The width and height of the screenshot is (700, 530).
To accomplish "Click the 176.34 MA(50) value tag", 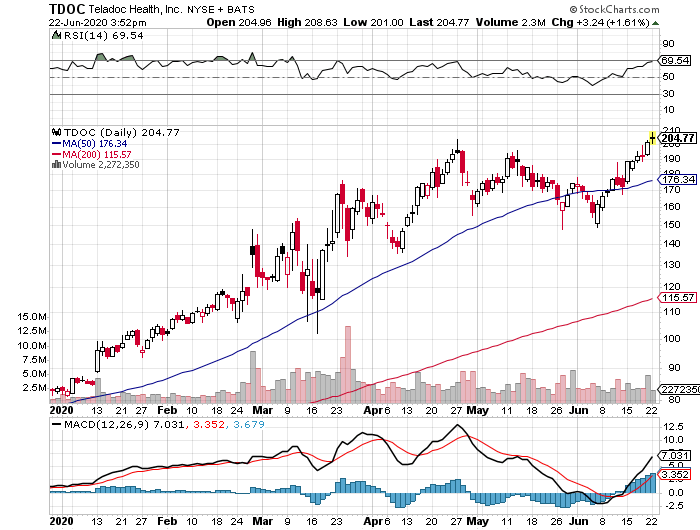I will (x=677, y=180).
